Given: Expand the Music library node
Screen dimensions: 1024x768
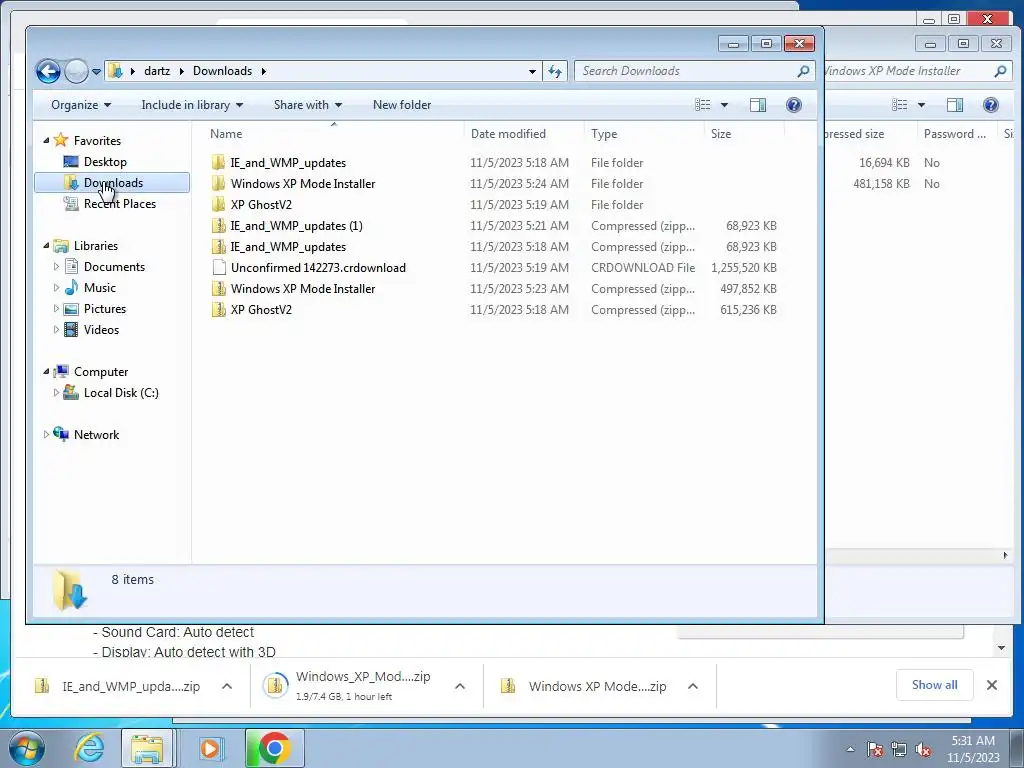Looking at the screenshot, I should click(x=56, y=287).
